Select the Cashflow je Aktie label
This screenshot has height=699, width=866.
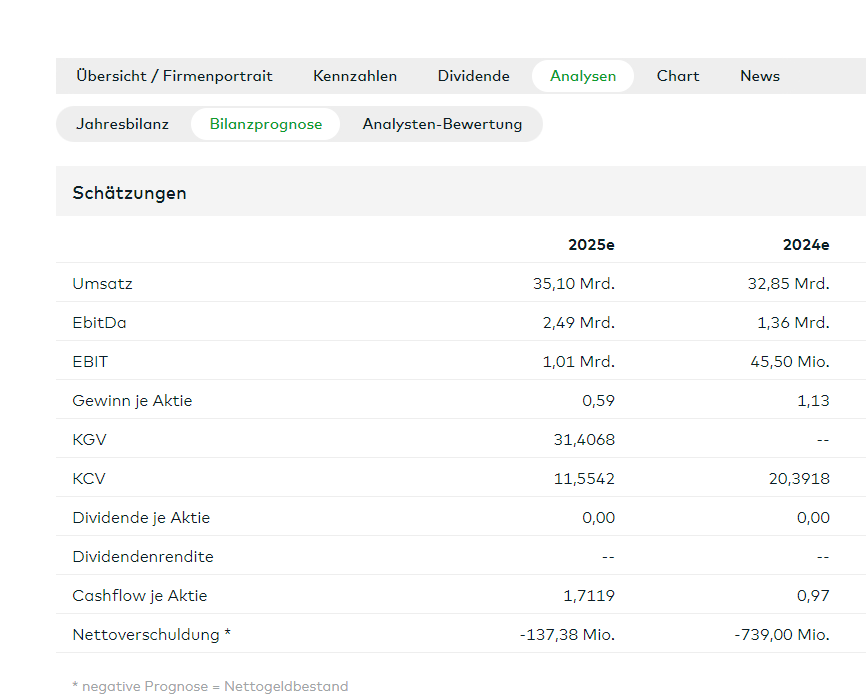(140, 596)
